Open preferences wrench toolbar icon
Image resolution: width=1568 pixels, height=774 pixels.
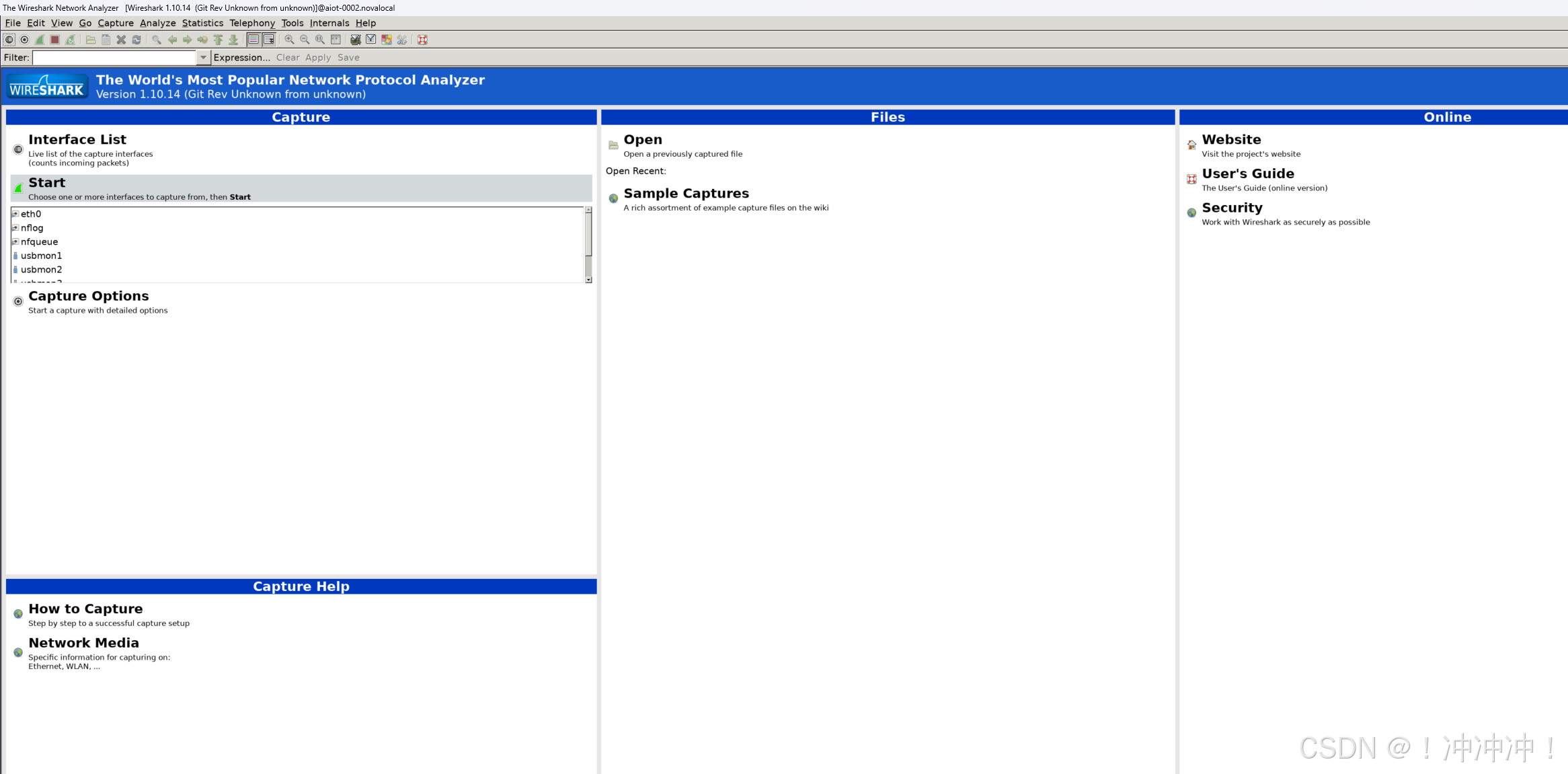[x=402, y=40]
